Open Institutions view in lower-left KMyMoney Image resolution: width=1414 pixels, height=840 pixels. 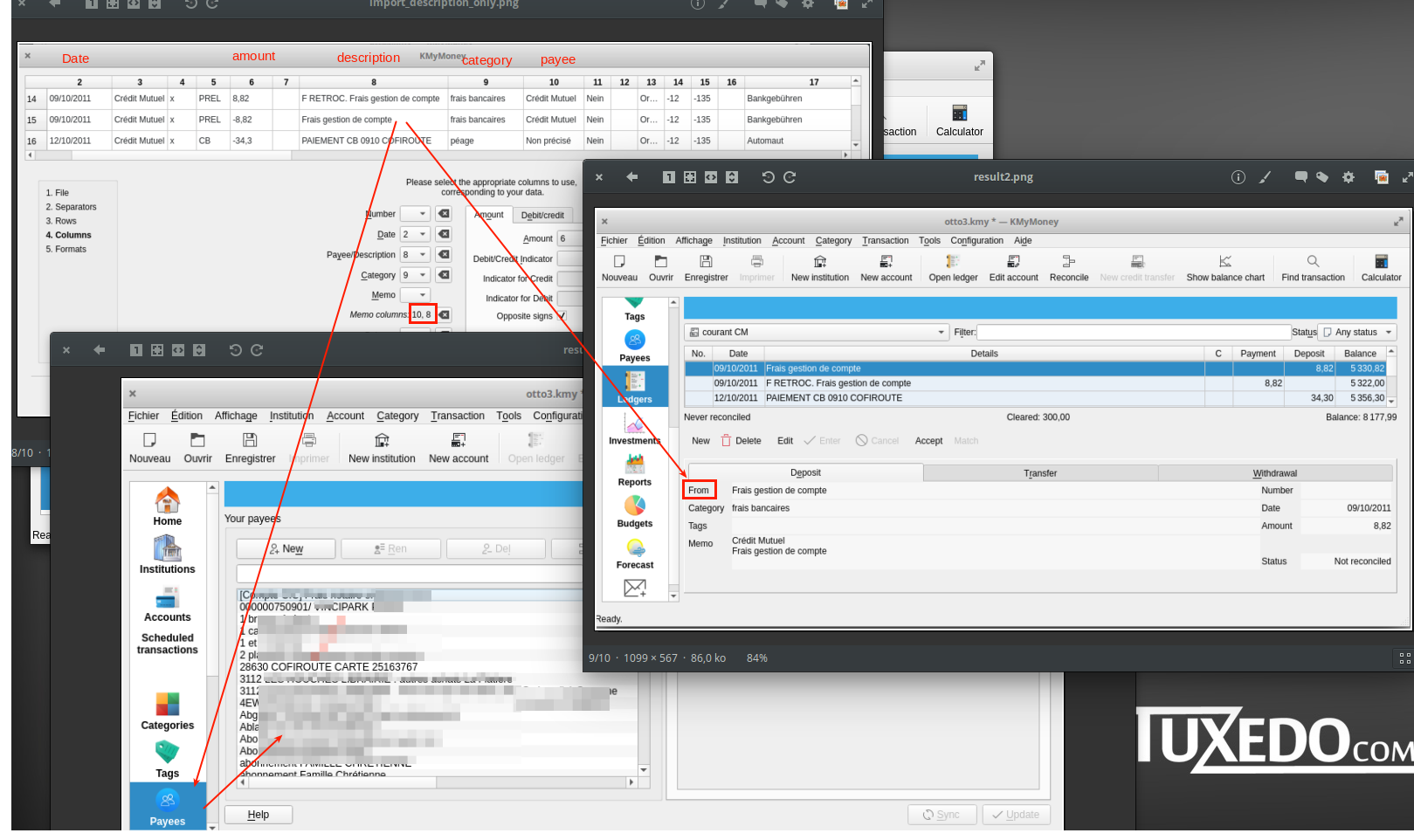[x=168, y=555]
